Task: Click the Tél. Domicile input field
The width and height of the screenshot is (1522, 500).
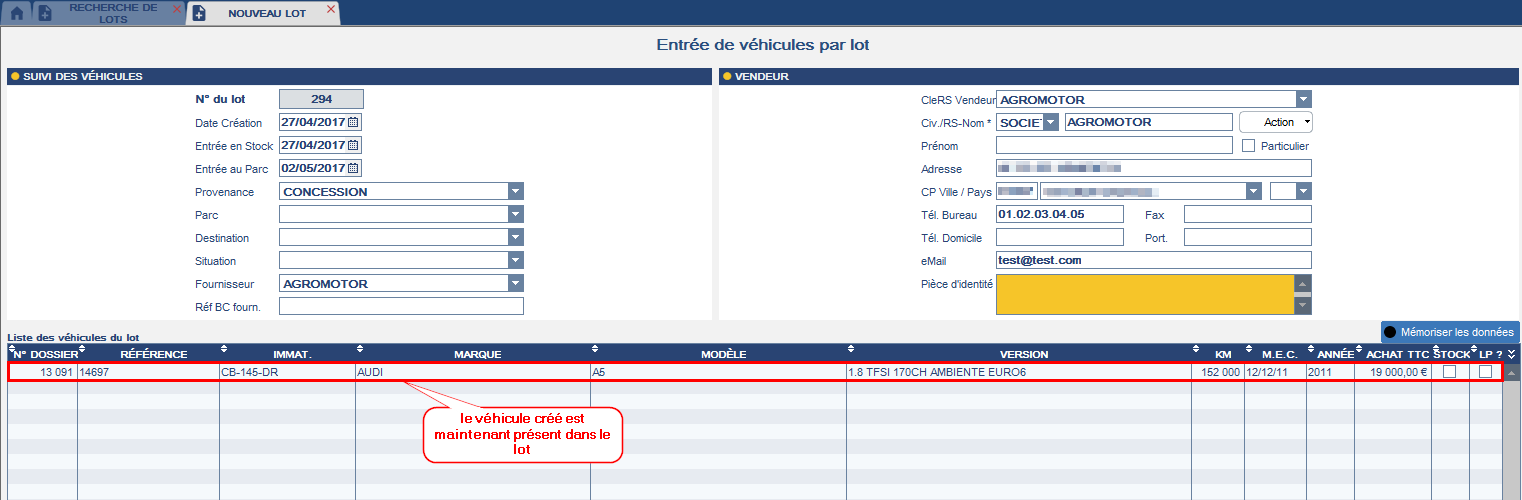Action: pyautogui.click(x=1060, y=237)
